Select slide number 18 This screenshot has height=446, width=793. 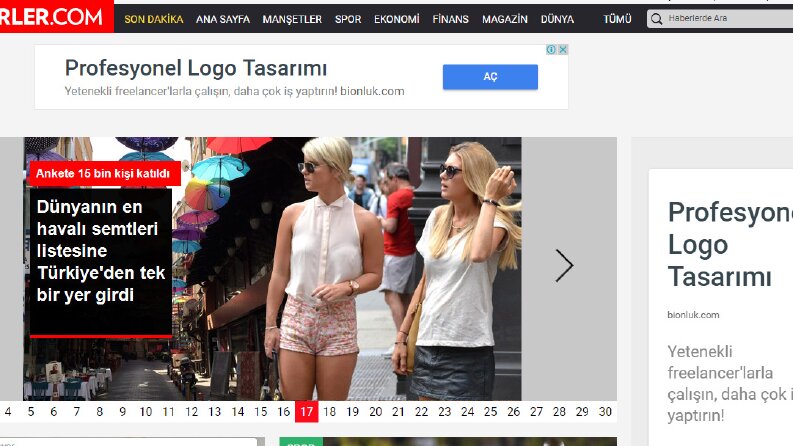pos(330,412)
